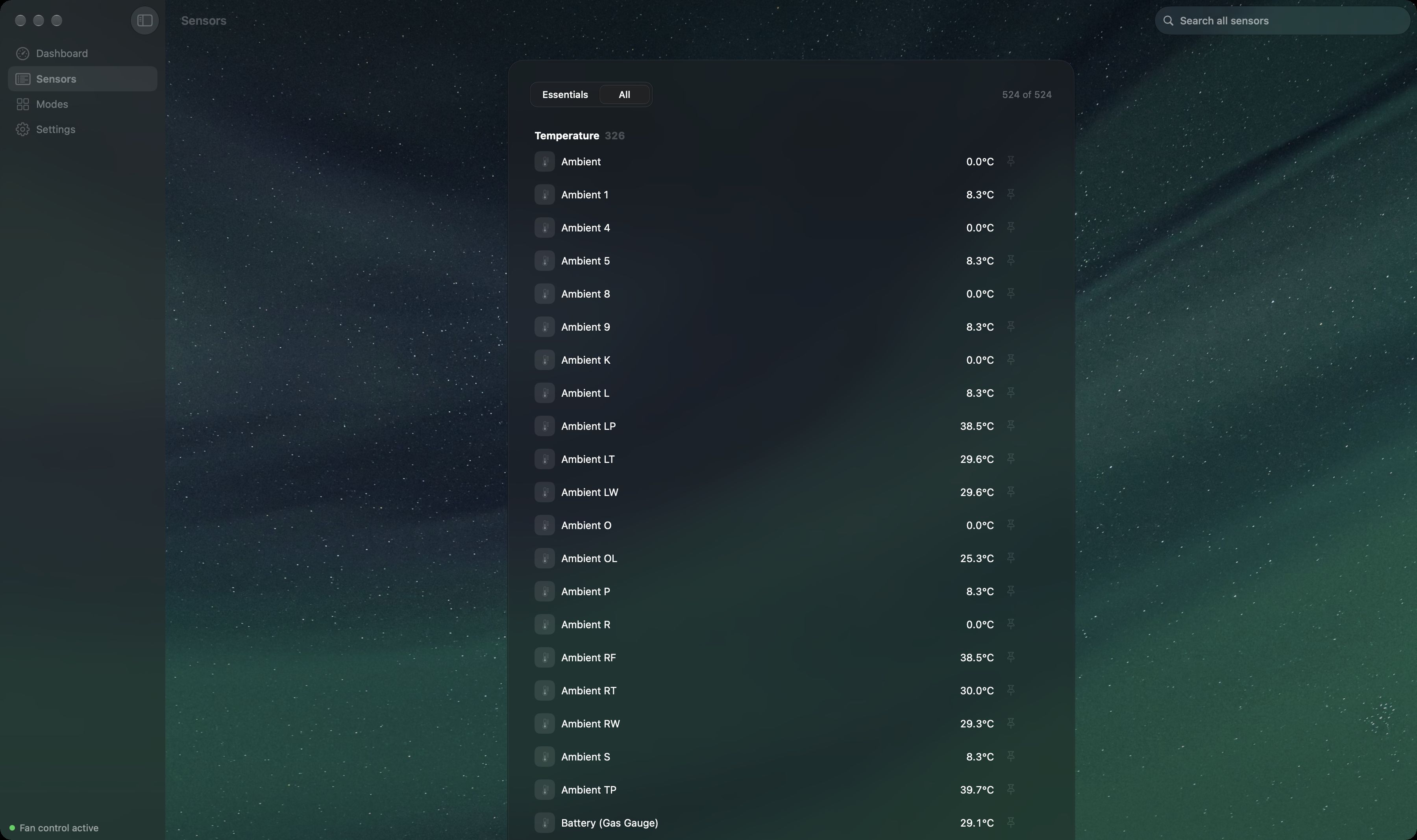Click the Modes grid icon

point(23,104)
